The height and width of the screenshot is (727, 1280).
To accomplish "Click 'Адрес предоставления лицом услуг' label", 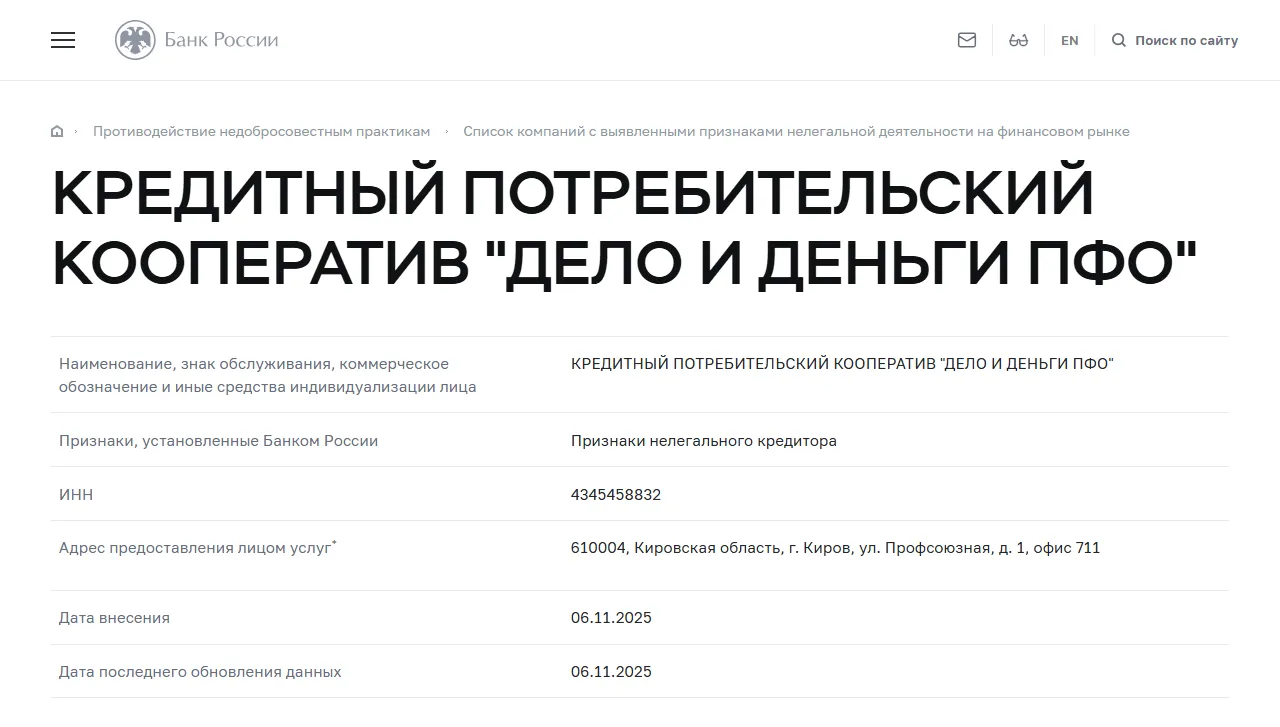I will pyautogui.click(x=197, y=548).
